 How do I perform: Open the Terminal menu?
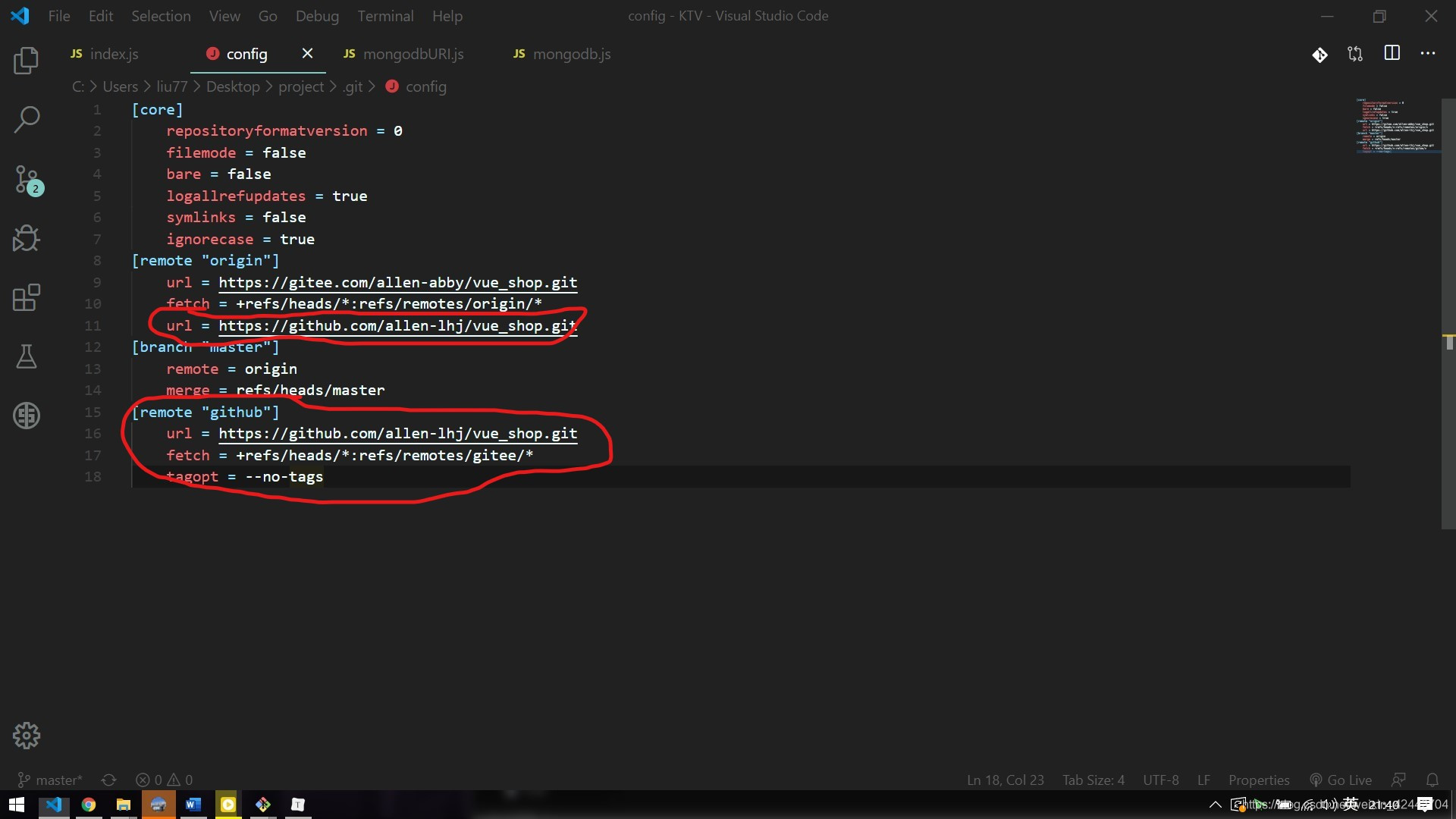385,16
